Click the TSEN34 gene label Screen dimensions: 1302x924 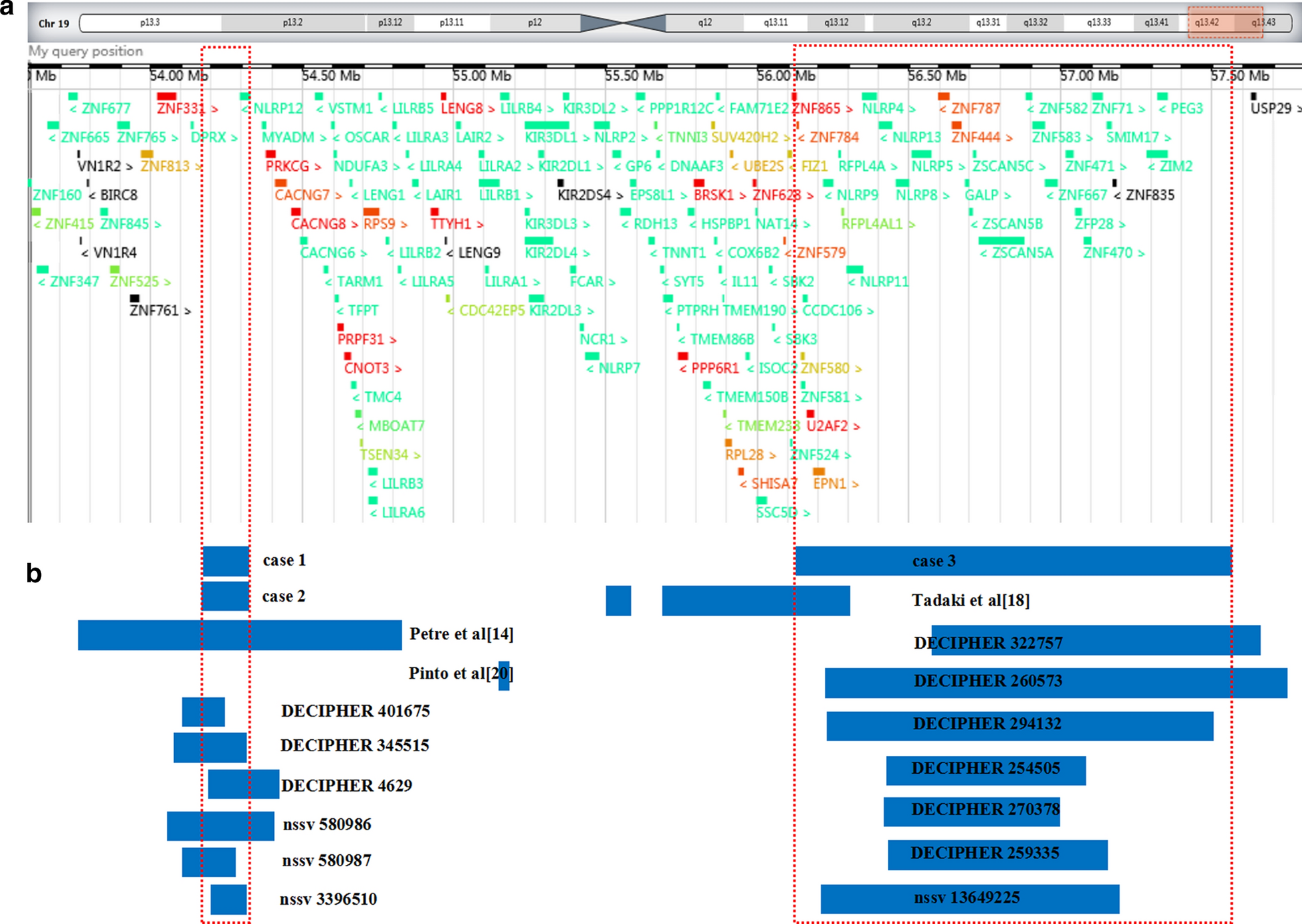pos(384,455)
